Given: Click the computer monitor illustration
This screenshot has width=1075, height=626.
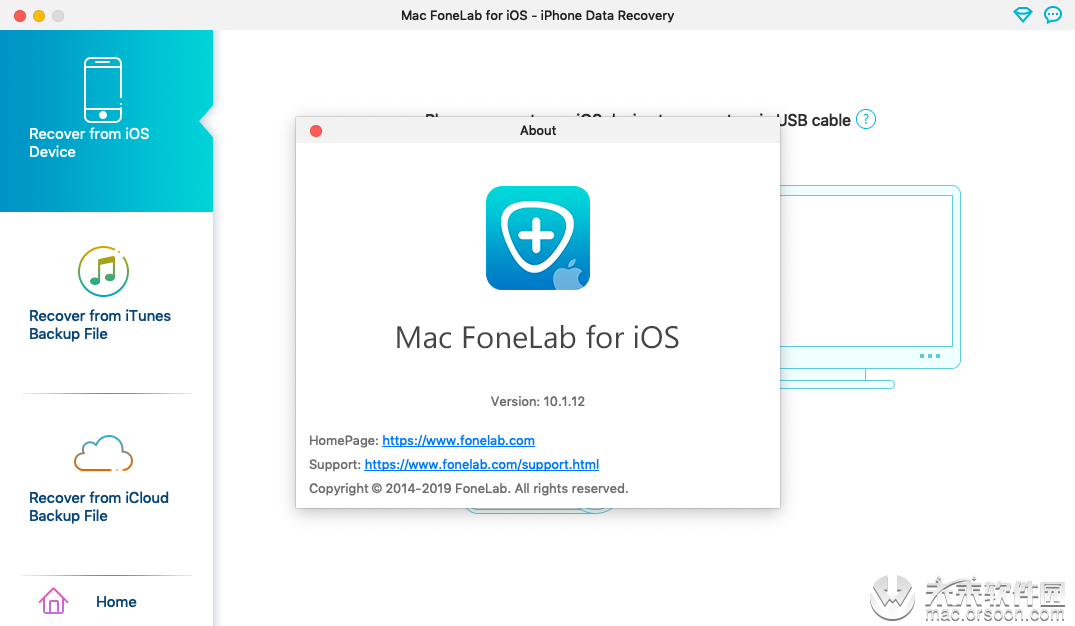Looking at the screenshot, I should point(870,287).
